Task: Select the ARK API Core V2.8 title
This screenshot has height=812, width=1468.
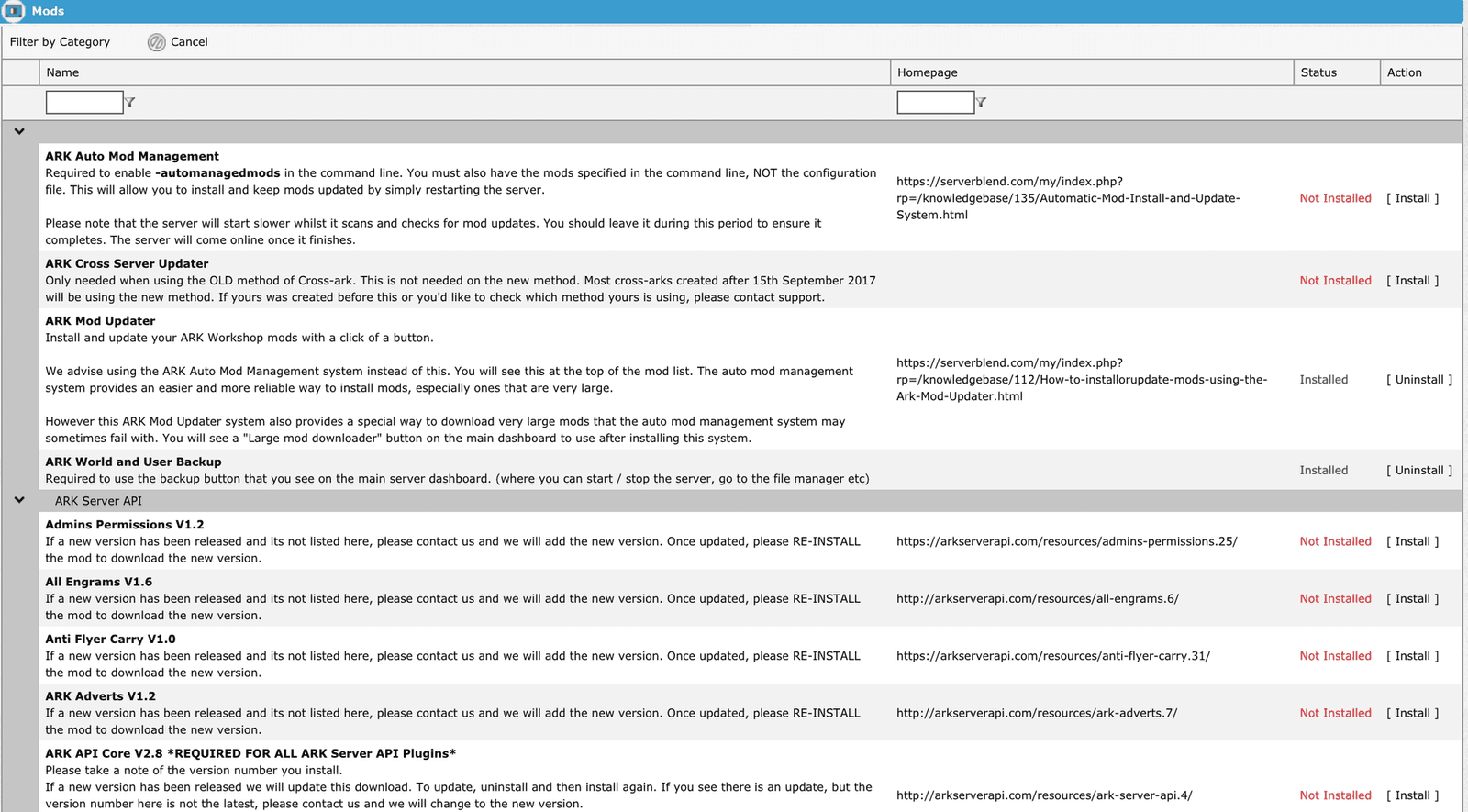Action: click(x=250, y=754)
